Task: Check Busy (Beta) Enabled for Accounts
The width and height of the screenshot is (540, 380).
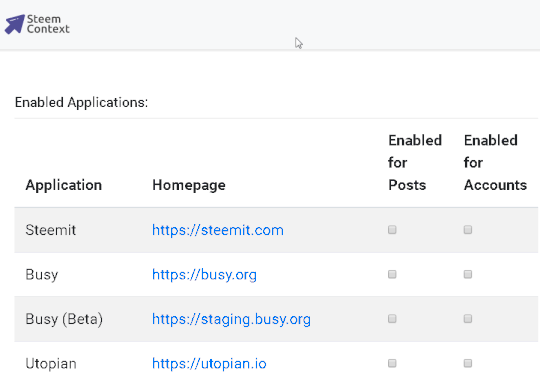Action: click(468, 319)
